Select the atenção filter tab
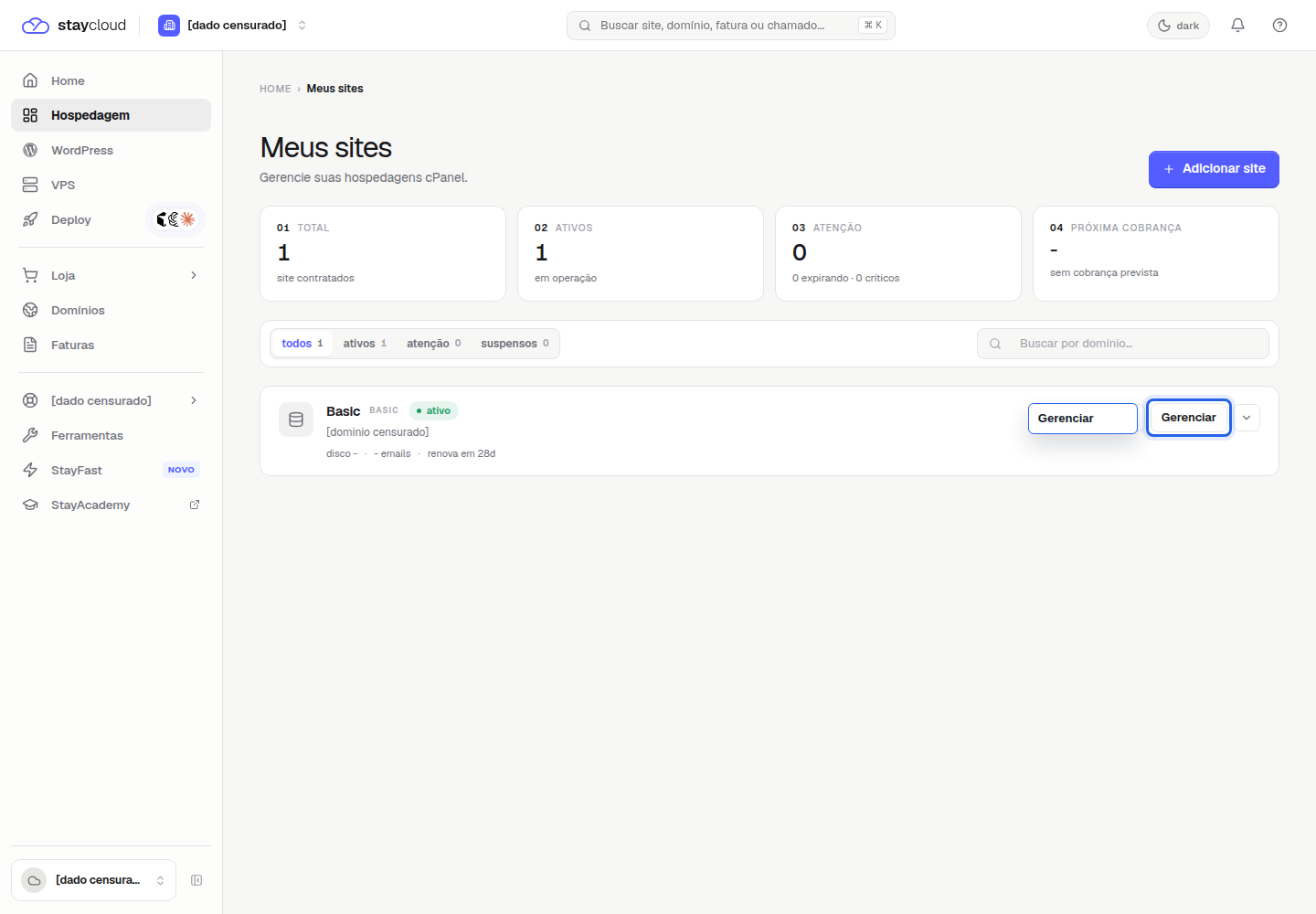Screen dimensions: 1316x914 434,344
